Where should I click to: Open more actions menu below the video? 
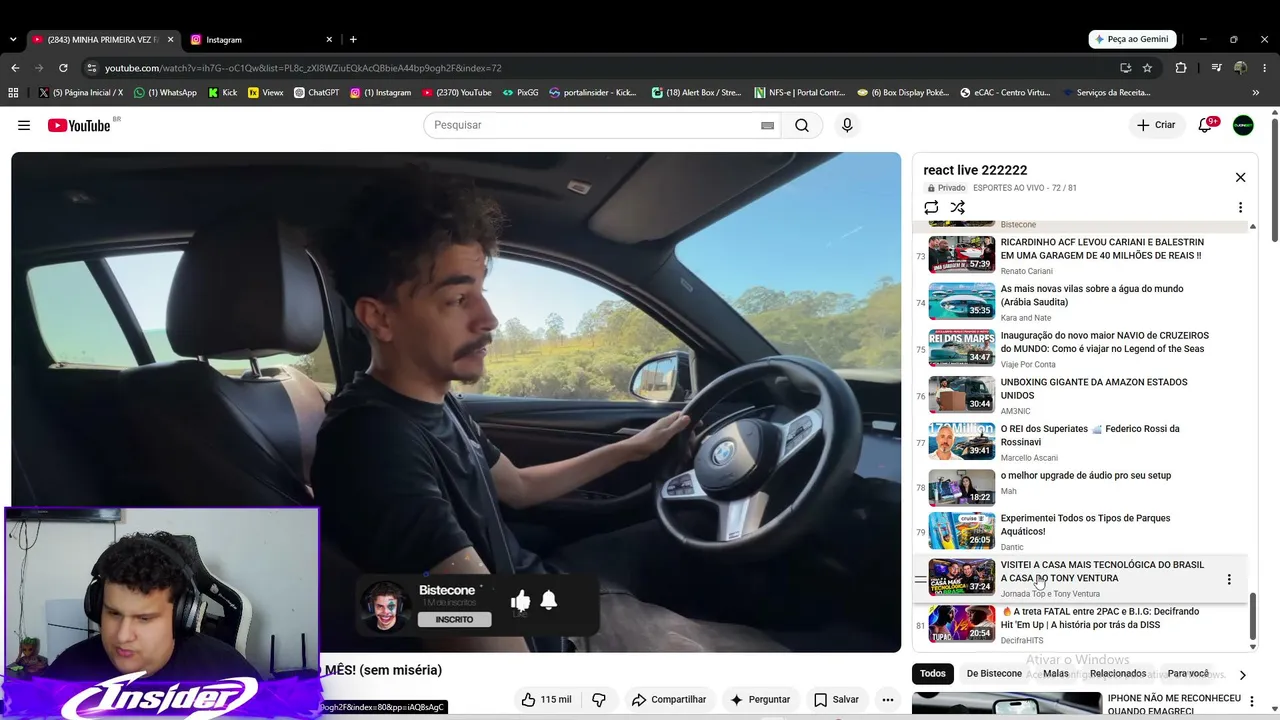[887, 700]
